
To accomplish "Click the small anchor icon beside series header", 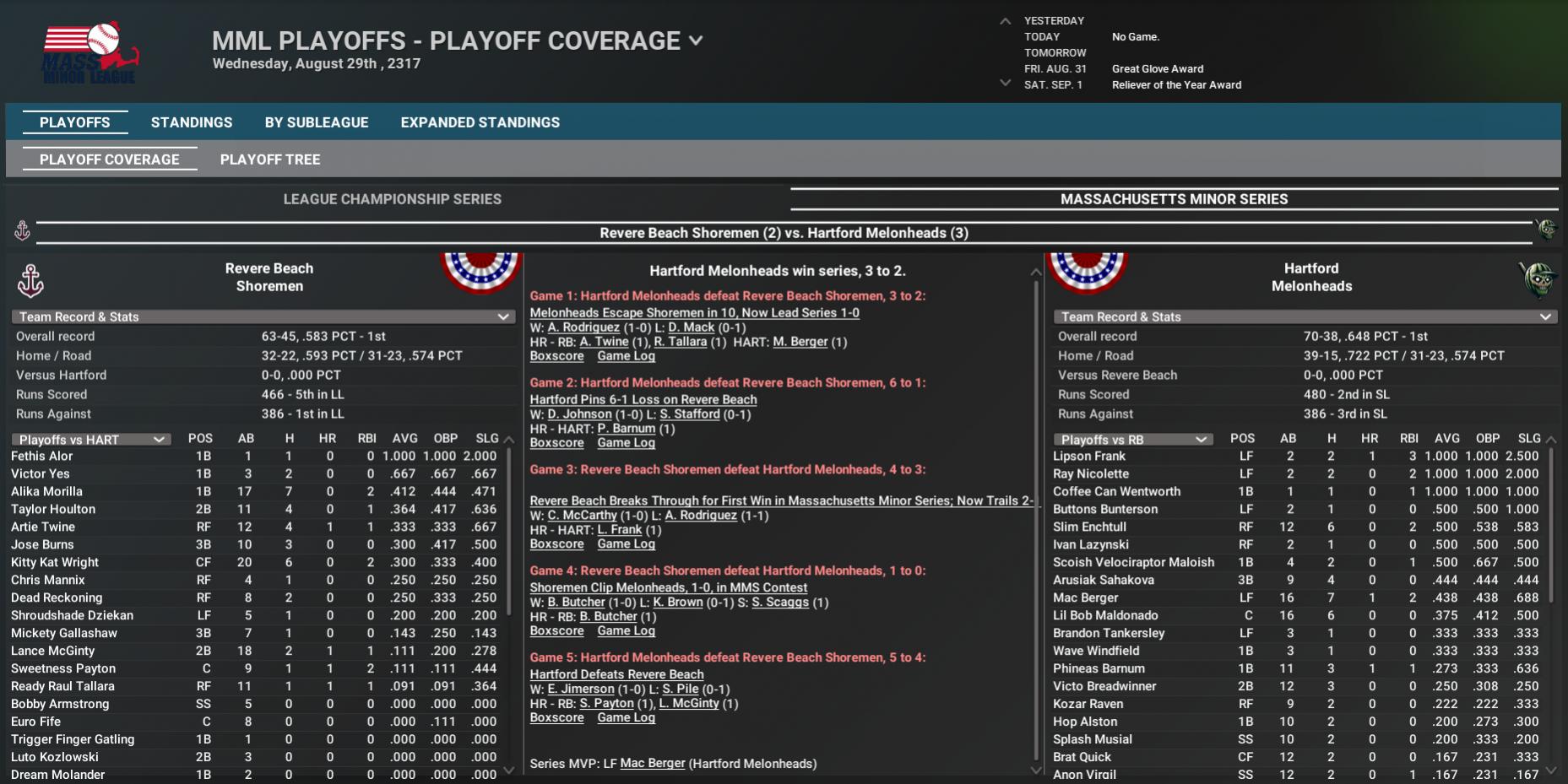I will 22,230.
